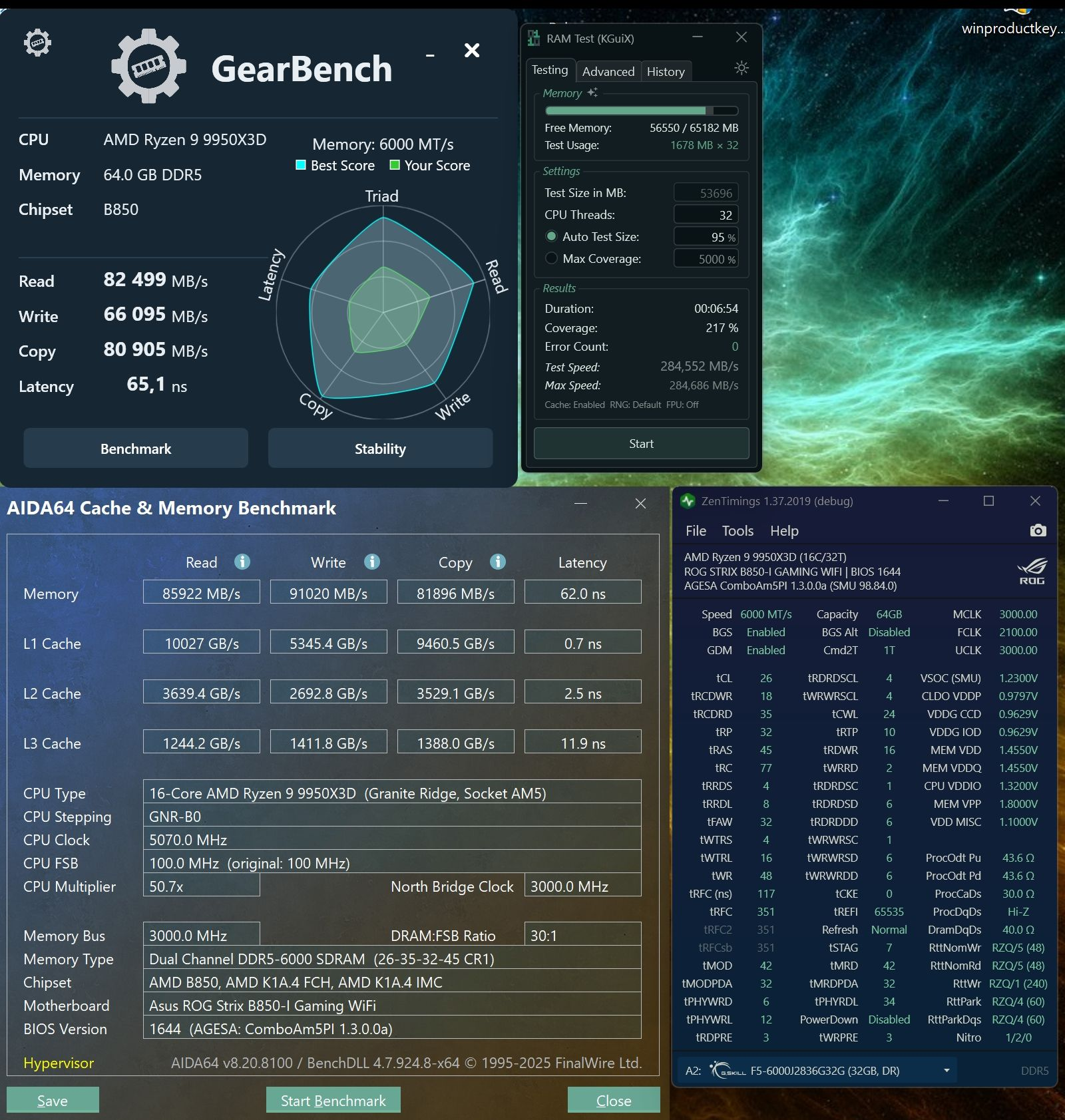1065x1120 pixels.
Task: Minimize the AIDA64 benchmark window
Action: pos(580,504)
